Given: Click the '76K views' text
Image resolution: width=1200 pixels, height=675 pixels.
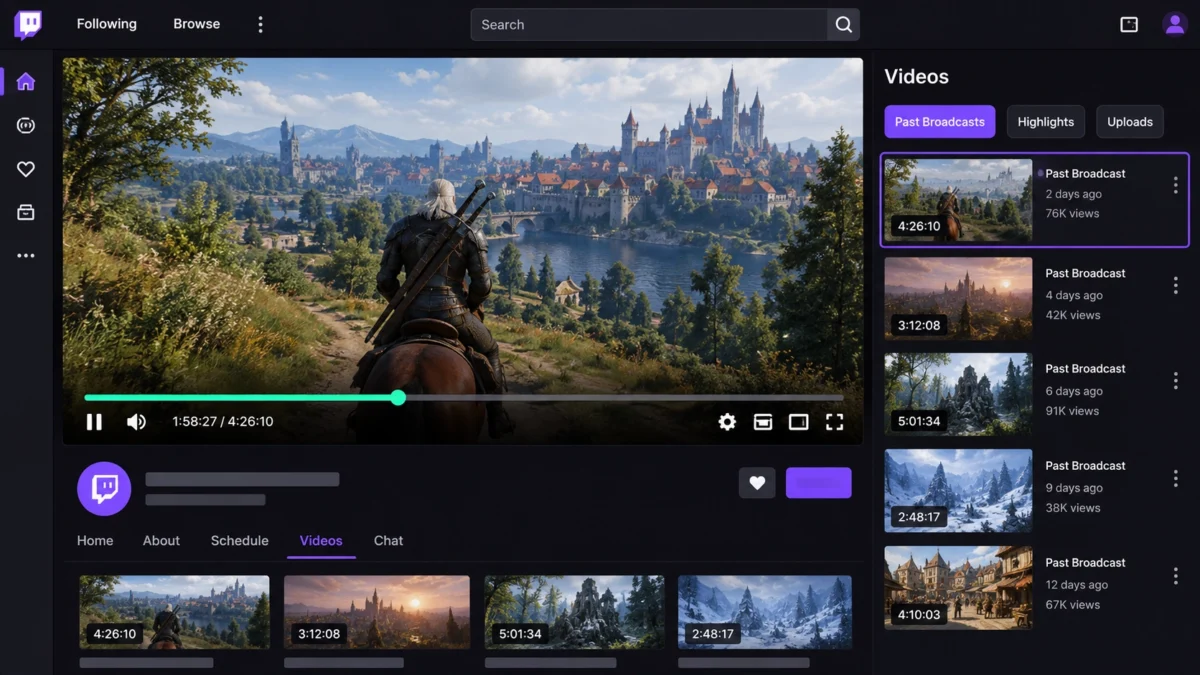Looking at the screenshot, I should [1072, 214].
